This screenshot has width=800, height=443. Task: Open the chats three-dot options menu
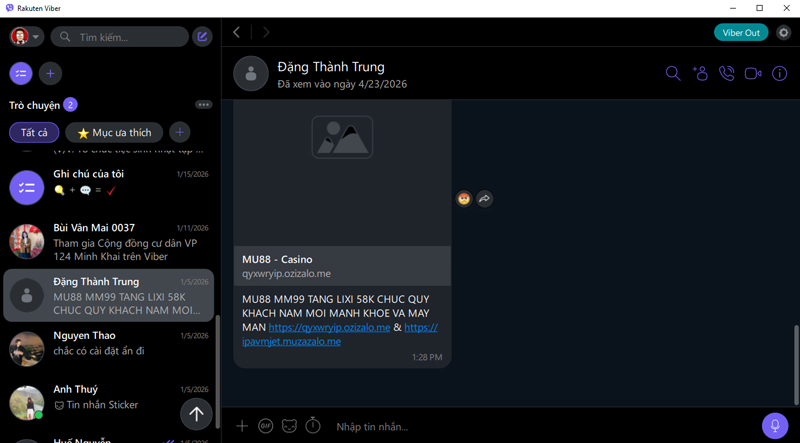[204, 105]
